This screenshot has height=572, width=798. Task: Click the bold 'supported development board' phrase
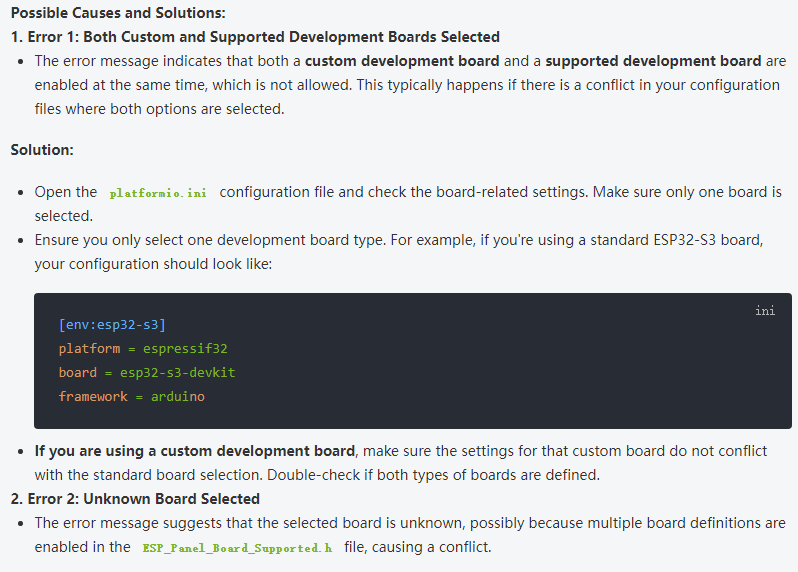[x=653, y=61]
